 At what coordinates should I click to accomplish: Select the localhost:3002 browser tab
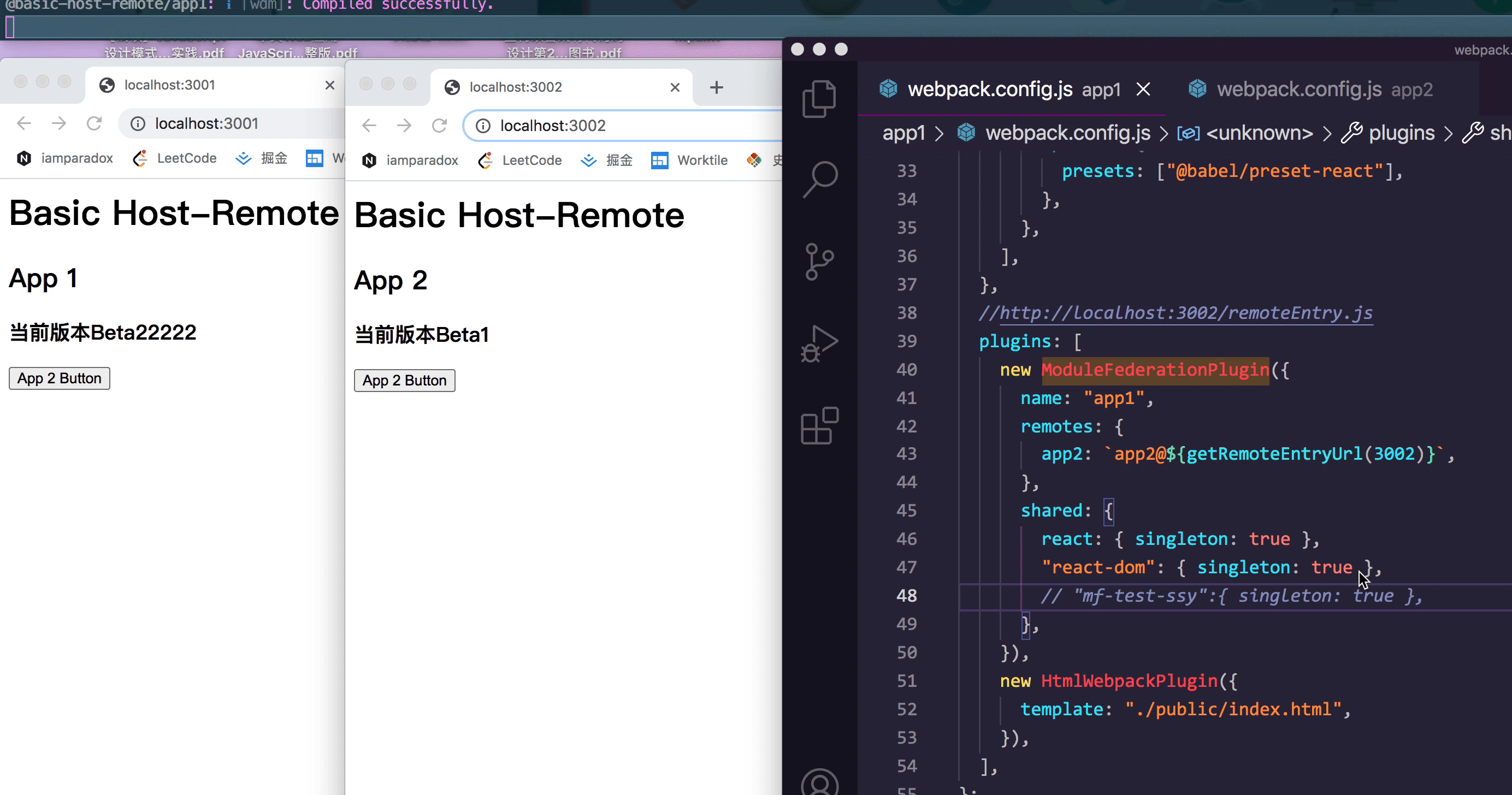coord(560,87)
